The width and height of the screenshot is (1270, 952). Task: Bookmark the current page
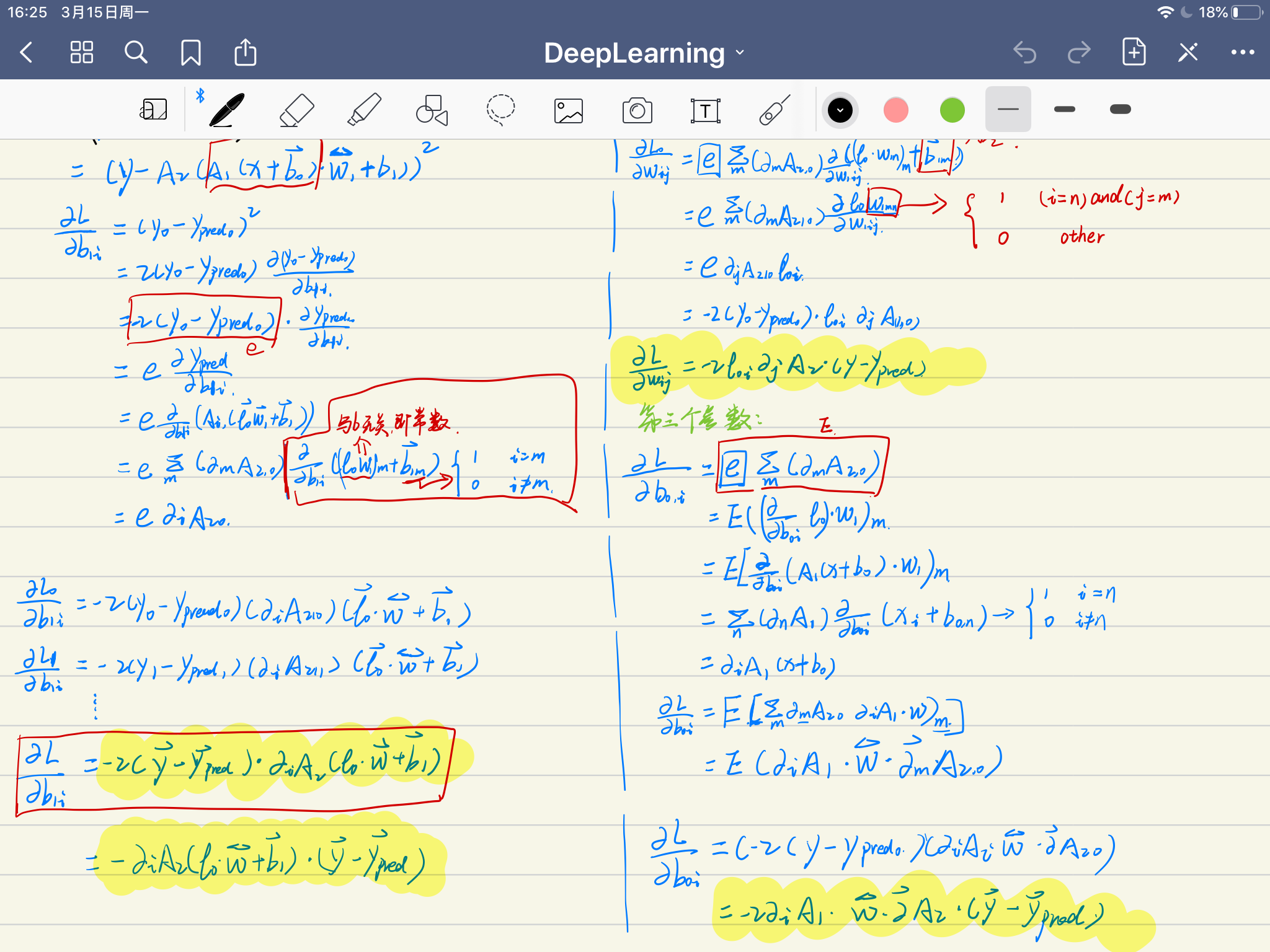(x=190, y=53)
